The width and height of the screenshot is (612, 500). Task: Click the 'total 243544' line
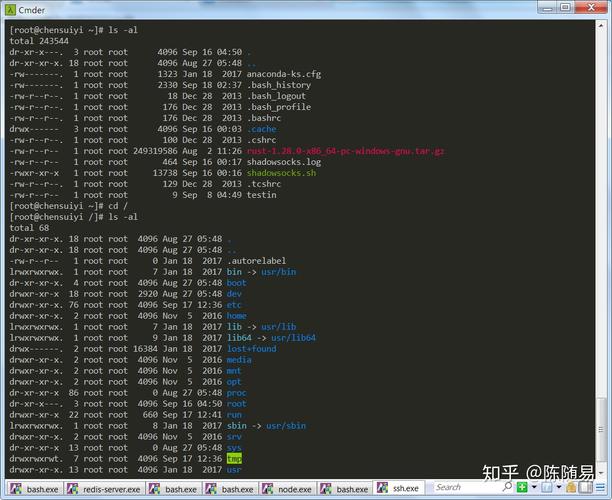coord(39,41)
